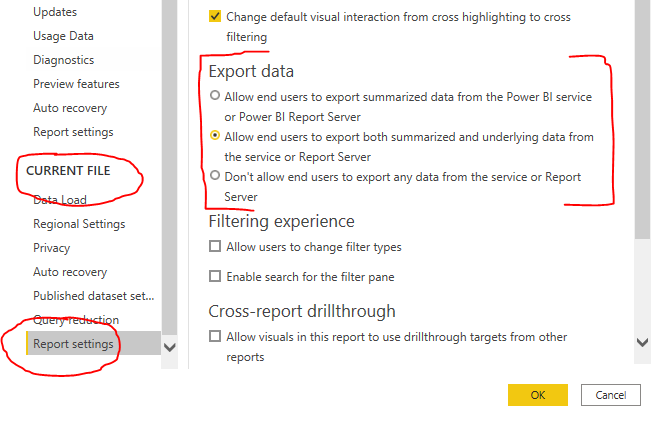Select radio allowing summarized data export only
The width and height of the screenshot is (667, 429).
215,95
